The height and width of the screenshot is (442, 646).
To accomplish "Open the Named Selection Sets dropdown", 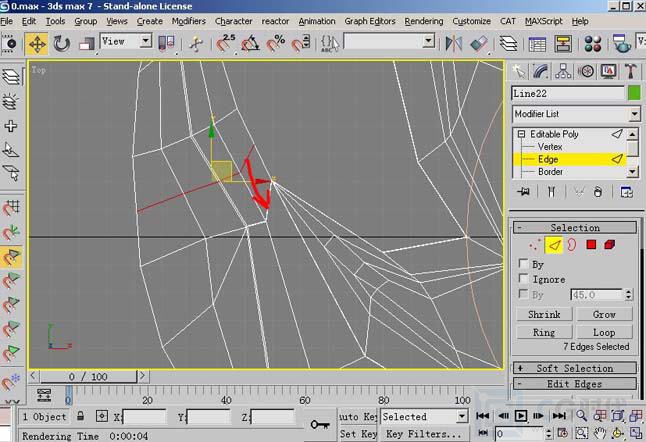I will (389, 41).
